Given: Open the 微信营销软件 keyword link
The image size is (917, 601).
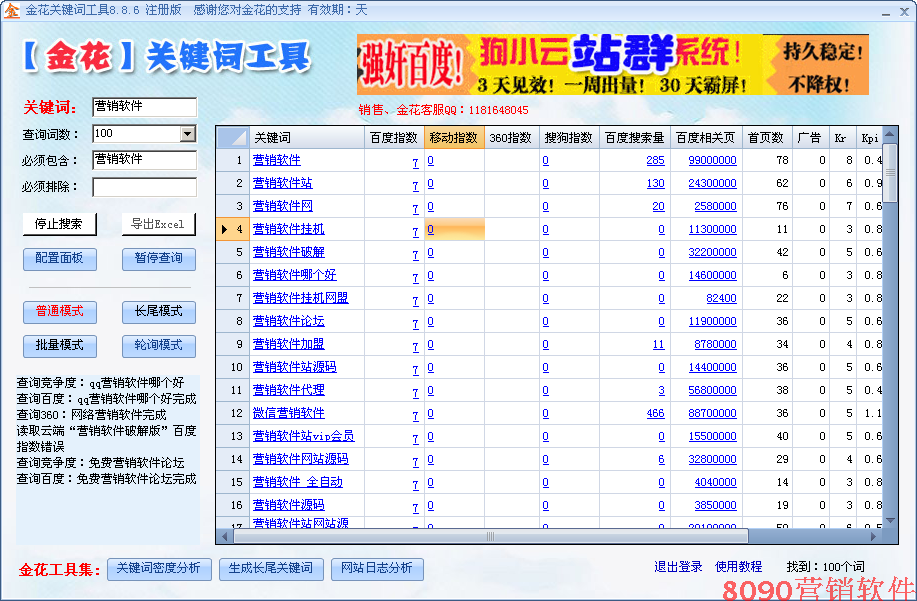Looking at the screenshot, I should click(x=288, y=413).
